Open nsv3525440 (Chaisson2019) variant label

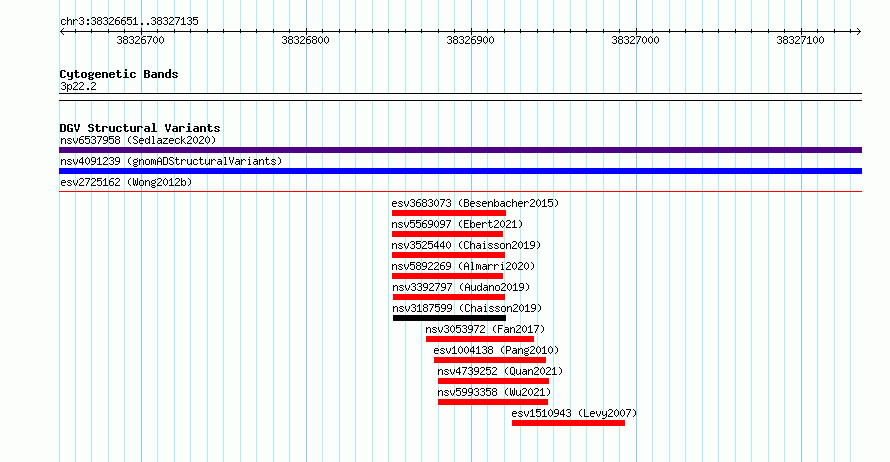(466, 245)
